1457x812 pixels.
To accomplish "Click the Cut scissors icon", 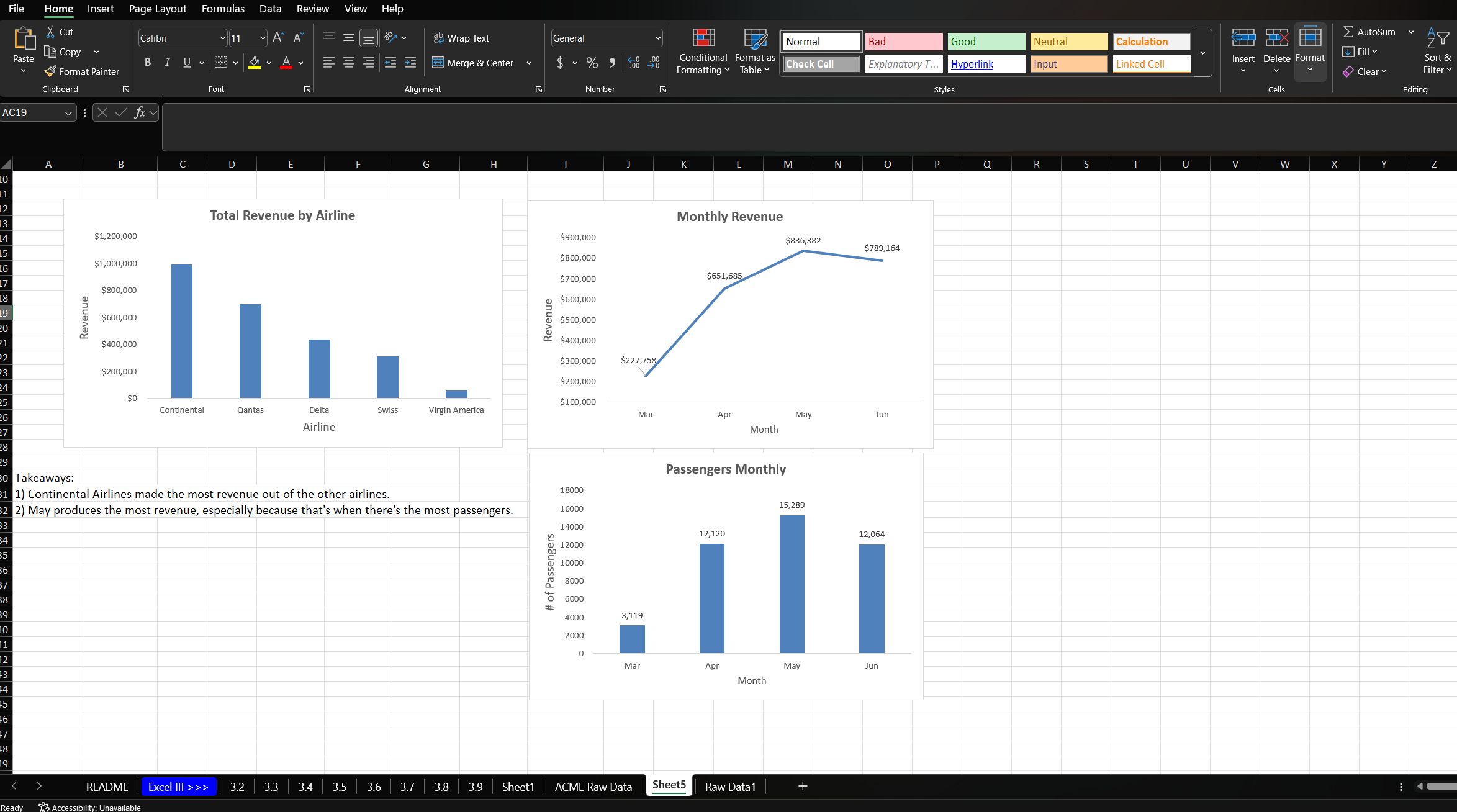I will click(50, 32).
